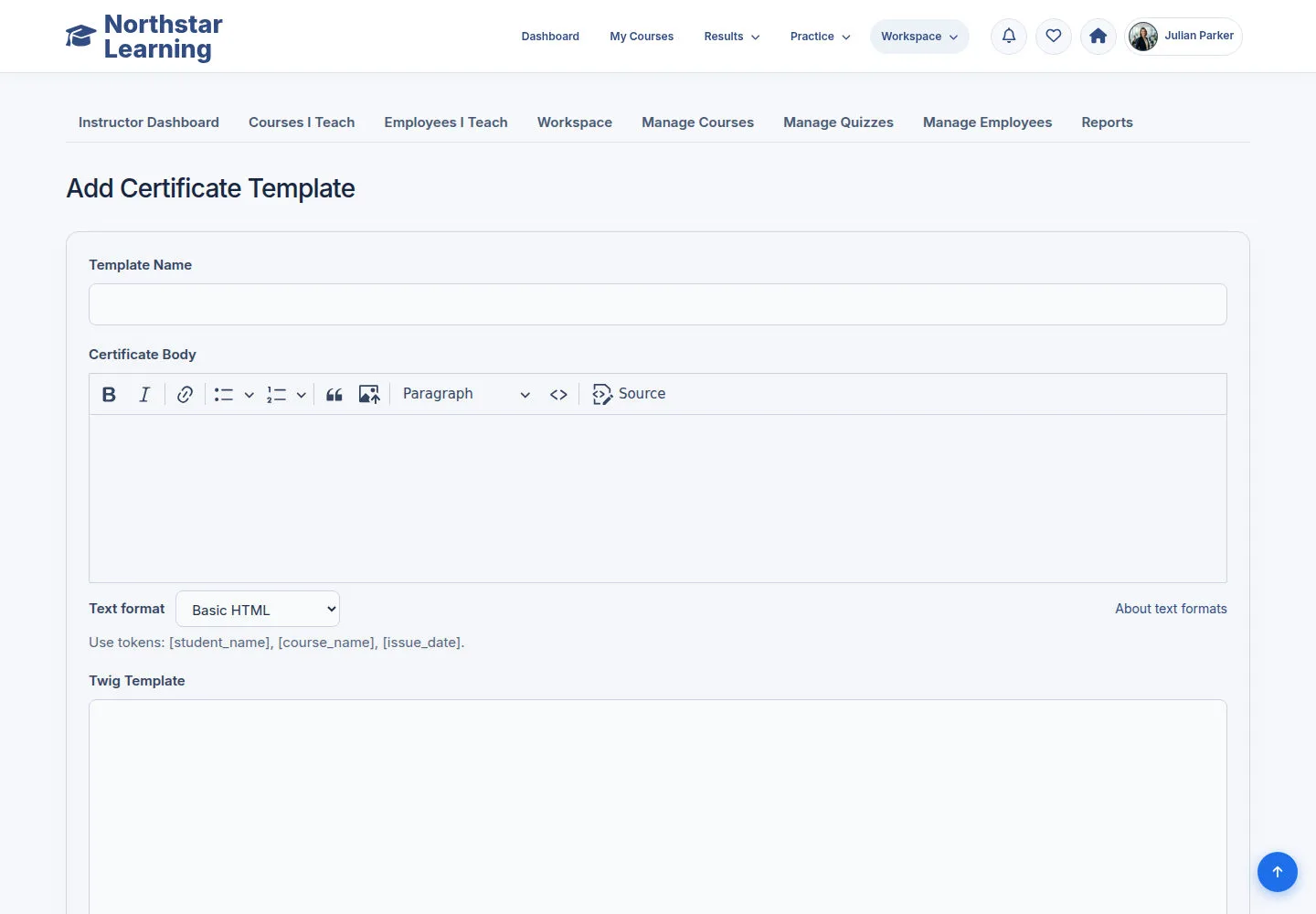Click the home icon in header
This screenshot has width=1316, height=914.
tap(1098, 37)
